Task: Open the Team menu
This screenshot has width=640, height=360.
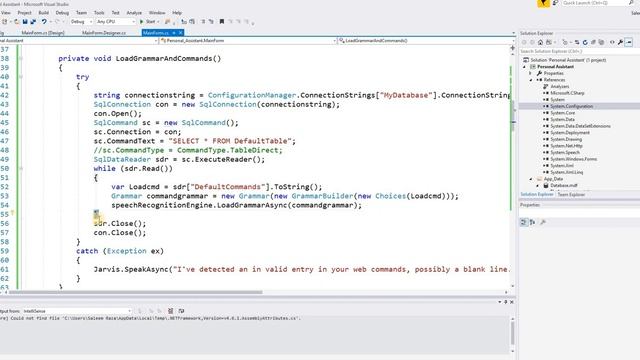Action: click(x=81, y=13)
